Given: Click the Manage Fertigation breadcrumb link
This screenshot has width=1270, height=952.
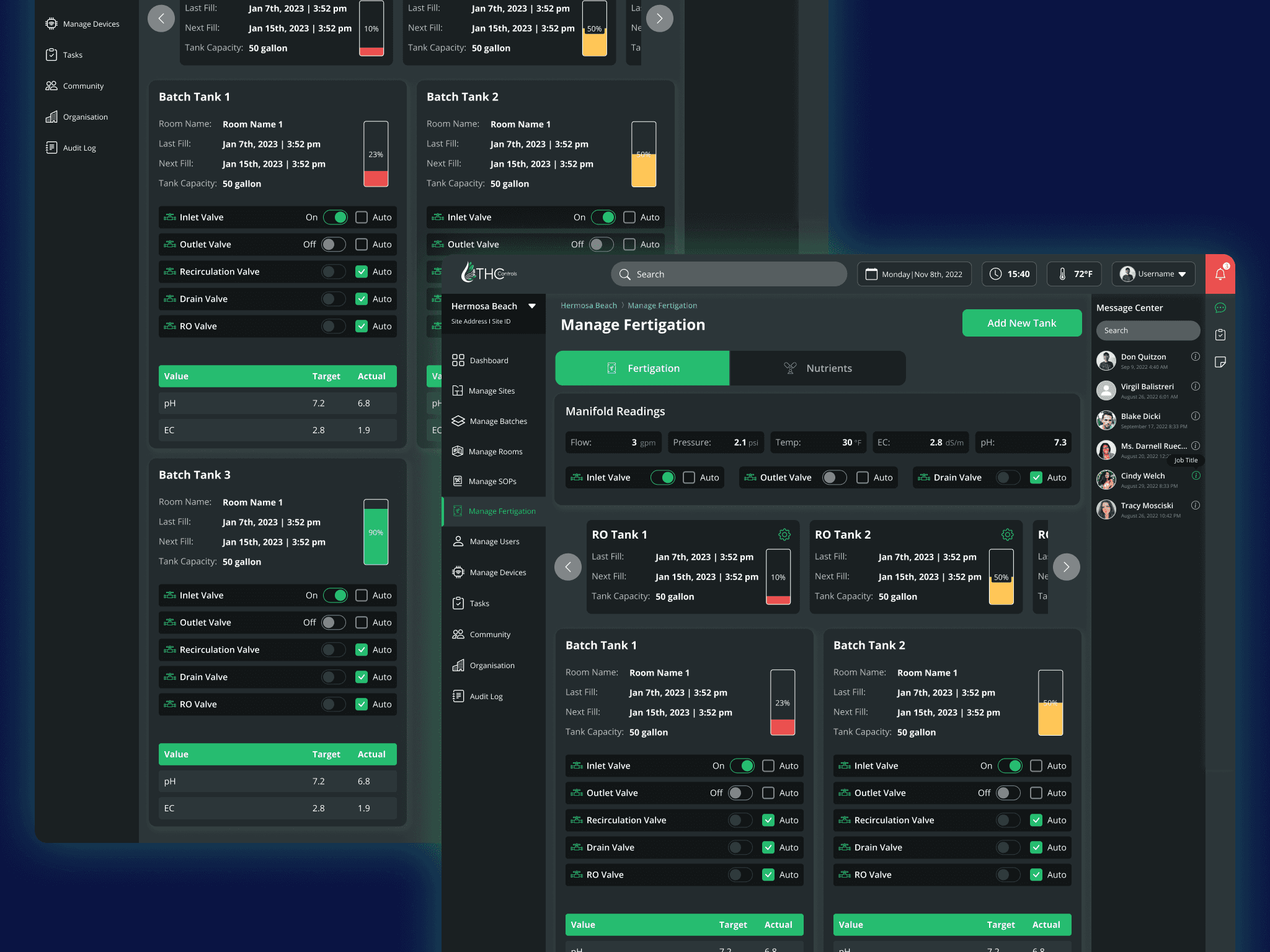Looking at the screenshot, I should tap(662, 306).
